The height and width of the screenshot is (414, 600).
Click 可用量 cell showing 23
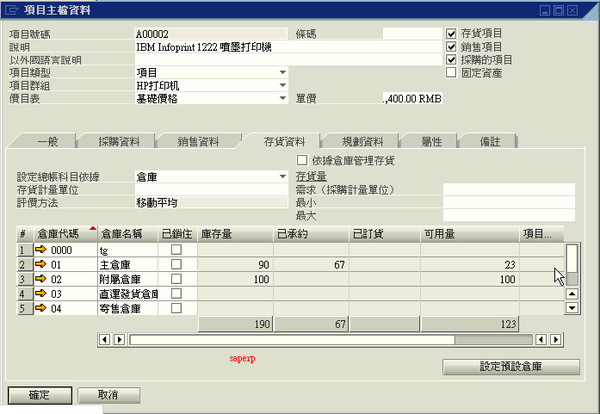click(470, 264)
